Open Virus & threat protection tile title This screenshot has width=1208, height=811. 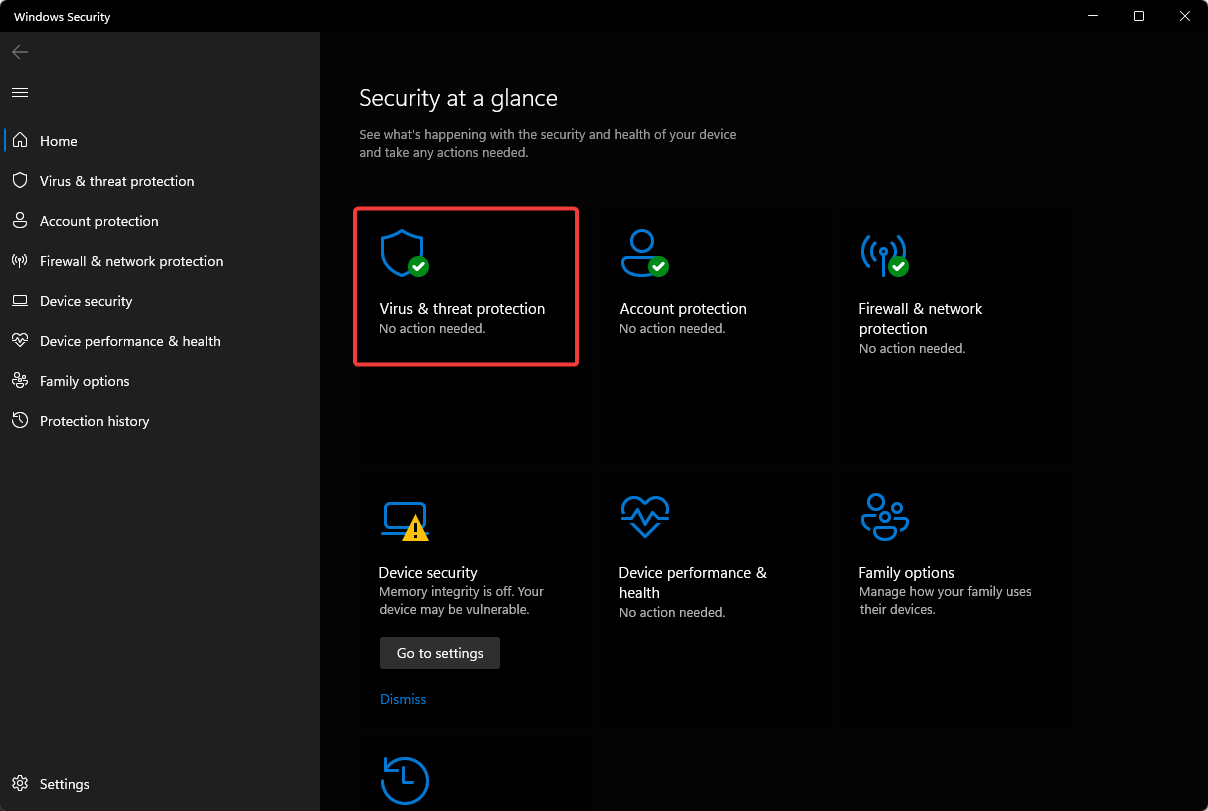pos(462,309)
